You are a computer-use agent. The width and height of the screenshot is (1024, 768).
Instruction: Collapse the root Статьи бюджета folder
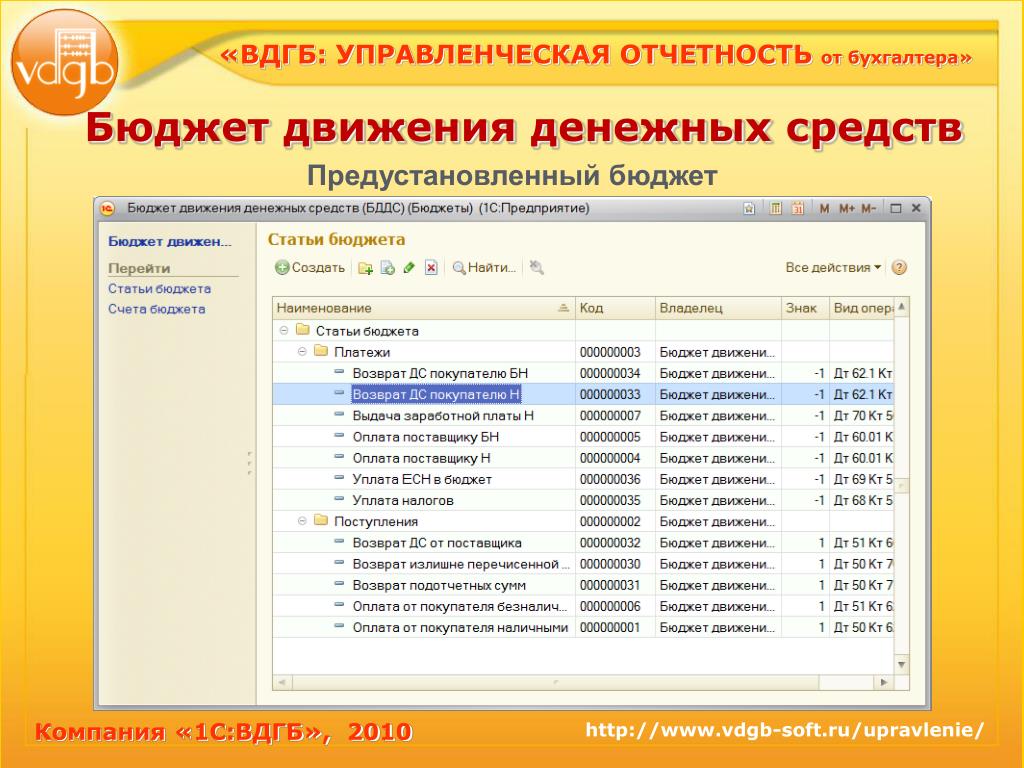(283, 331)
